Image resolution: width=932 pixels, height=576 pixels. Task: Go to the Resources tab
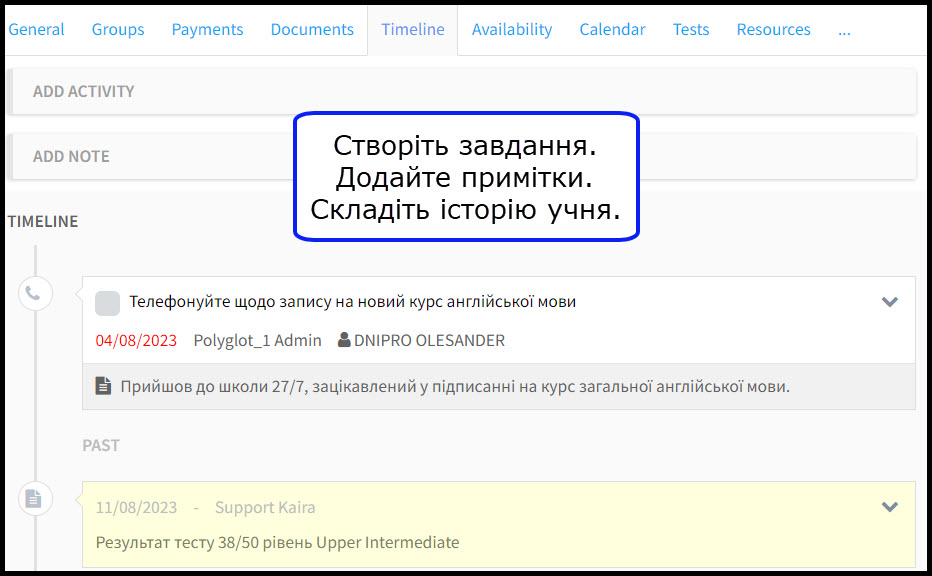(773, 29)
